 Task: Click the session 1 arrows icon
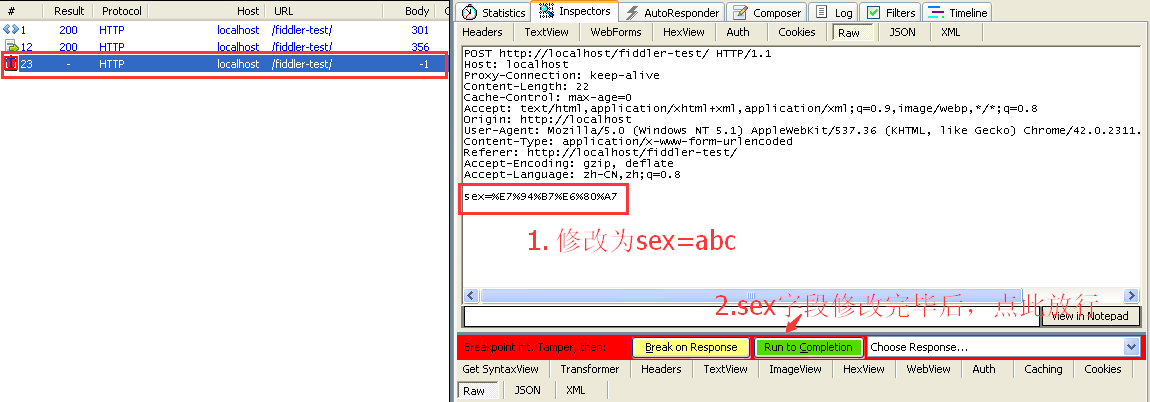[x=10, y=30]
